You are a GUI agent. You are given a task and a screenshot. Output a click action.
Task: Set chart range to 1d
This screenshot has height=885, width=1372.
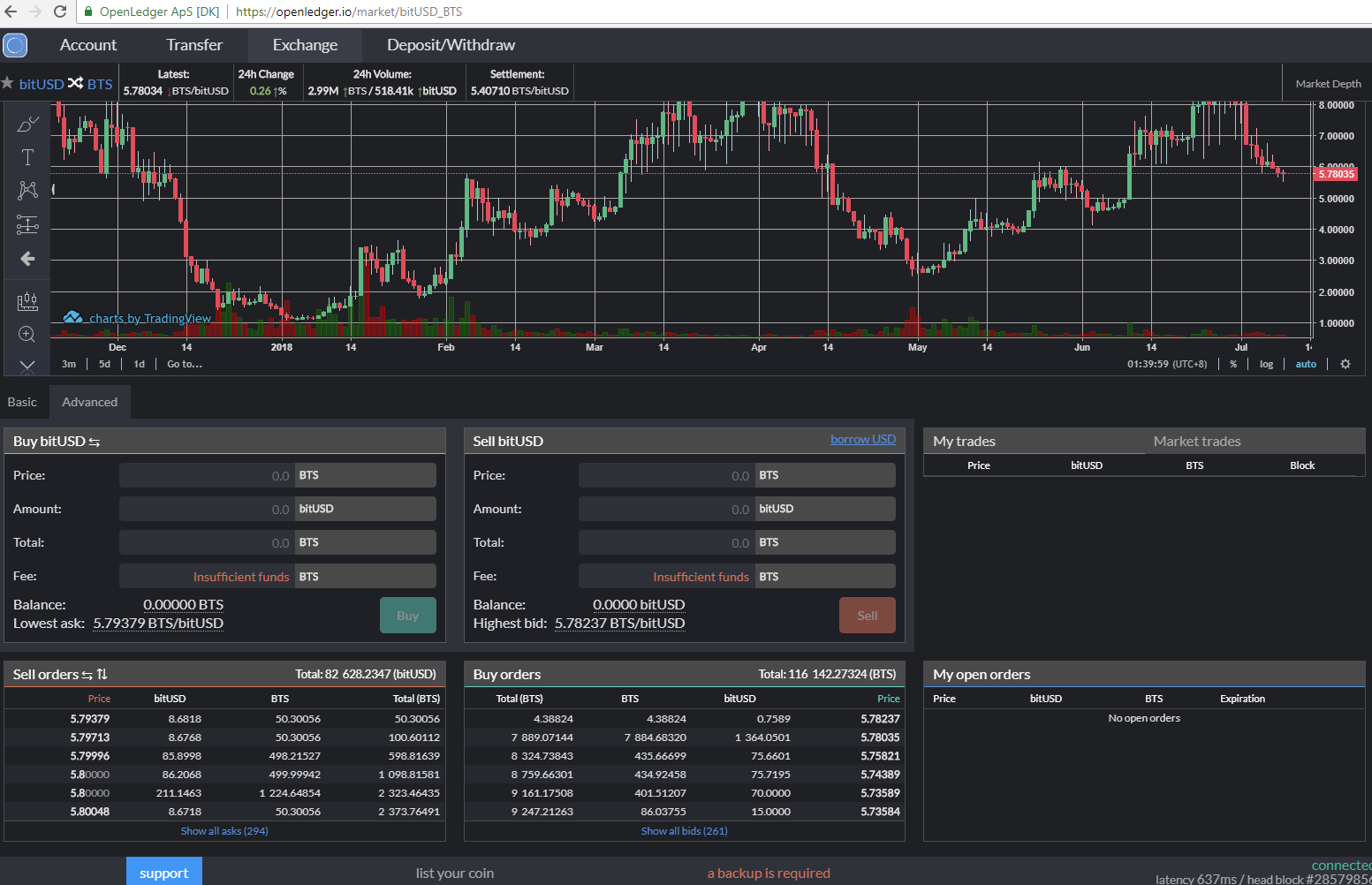(x=139, y=364)
